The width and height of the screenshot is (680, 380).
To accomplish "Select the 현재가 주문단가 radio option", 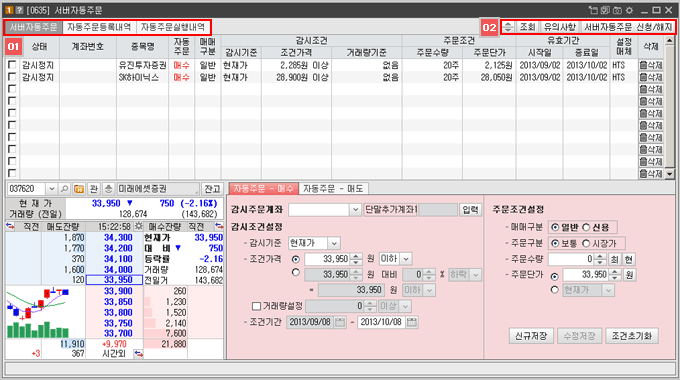I will [554, 290].
